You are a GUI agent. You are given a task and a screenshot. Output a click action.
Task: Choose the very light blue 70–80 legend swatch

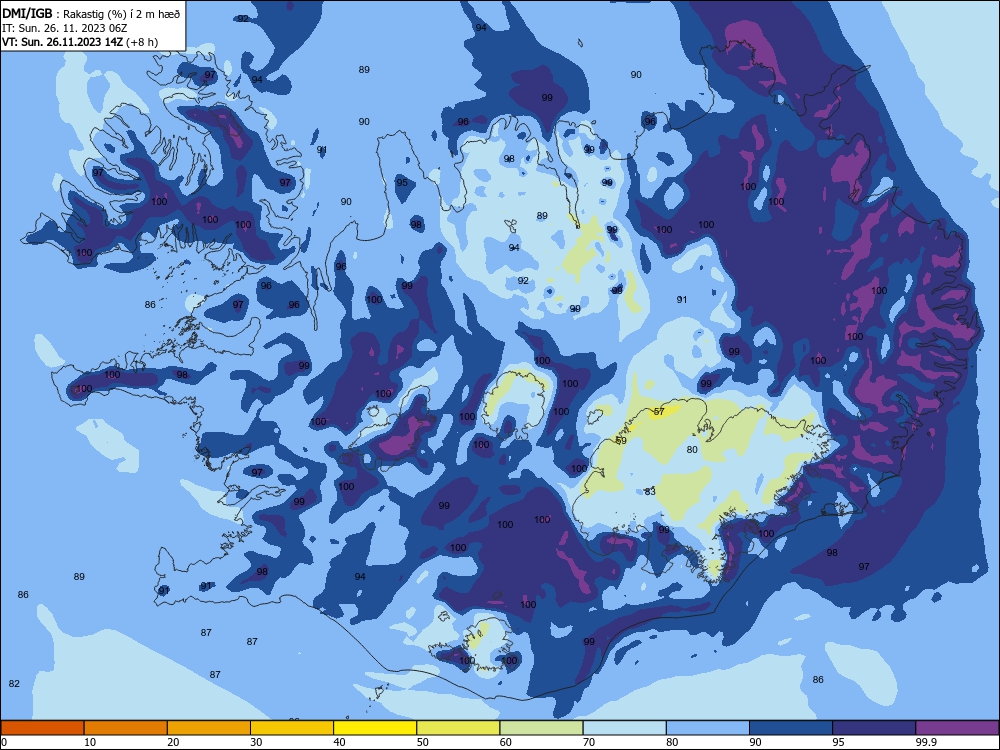(624, 728)
